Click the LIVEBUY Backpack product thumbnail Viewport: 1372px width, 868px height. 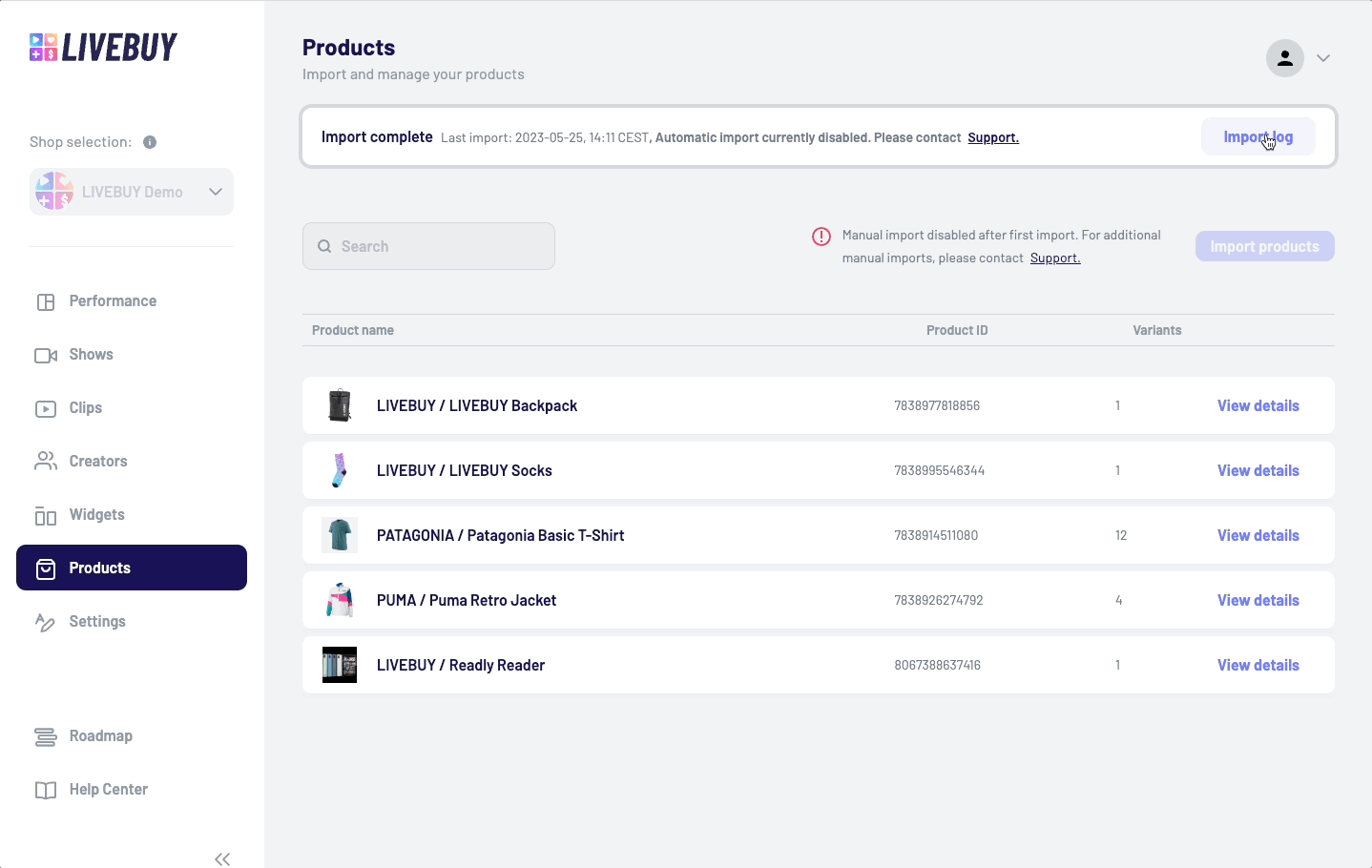[x=340, y=406]
